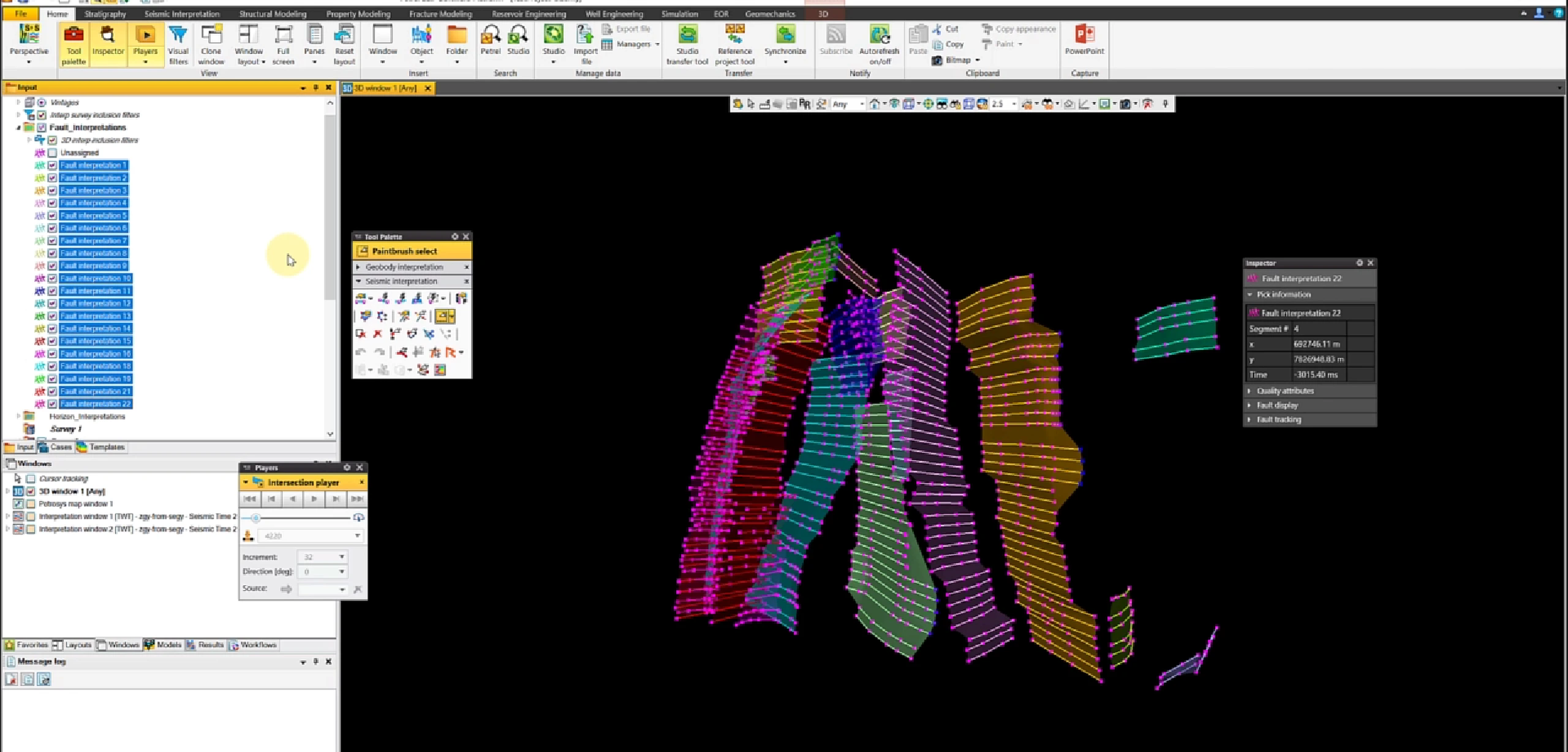Uncheck Fault interpretation 10 checkbox
This screenshot has width=1568, height=752.
[x=52, y=278]
